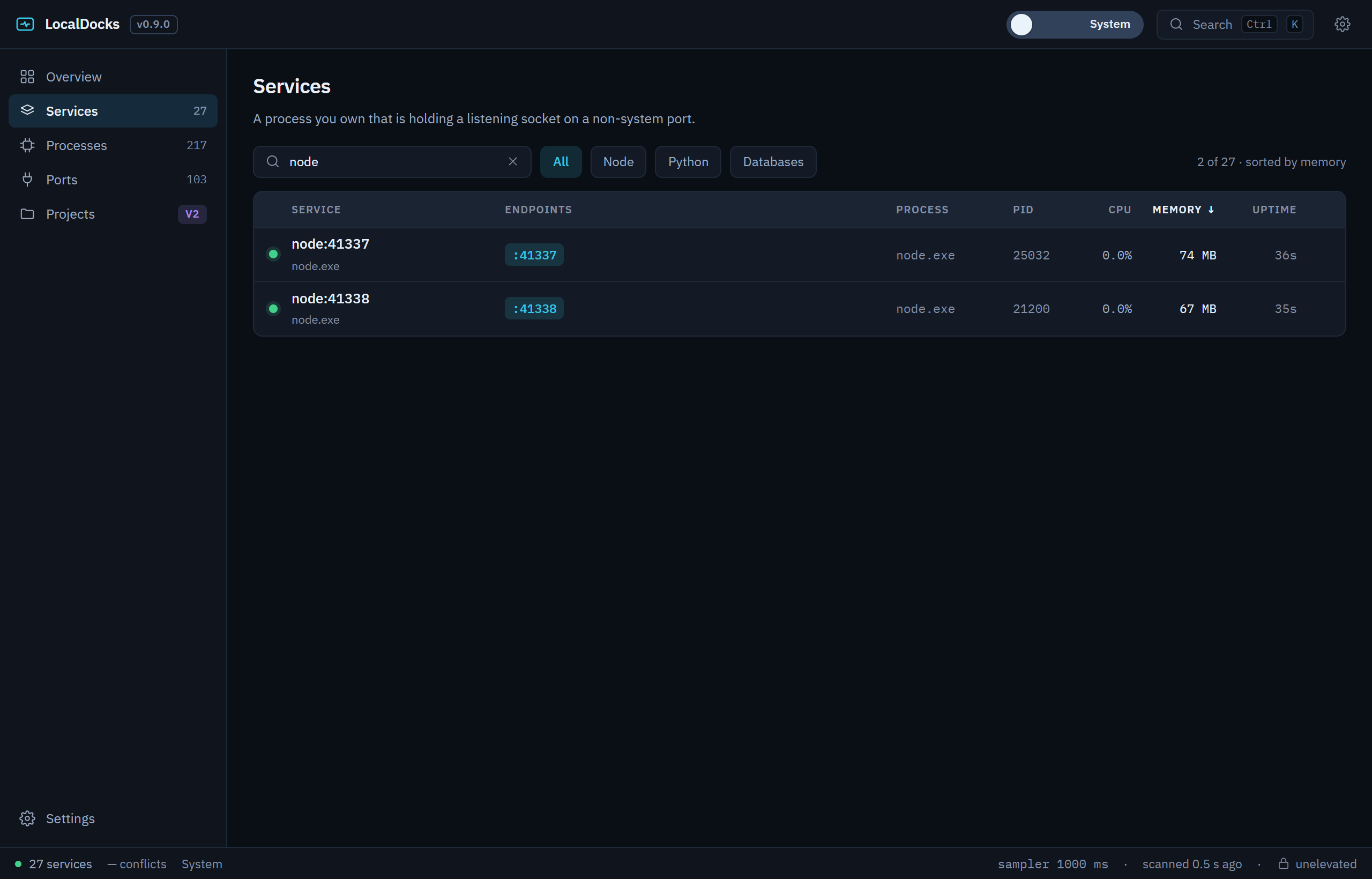Image resolution: width=1372 pixels, height=879 pixels.
Task: Click the magnifier icon in filter box
Action: coord(273,161)
